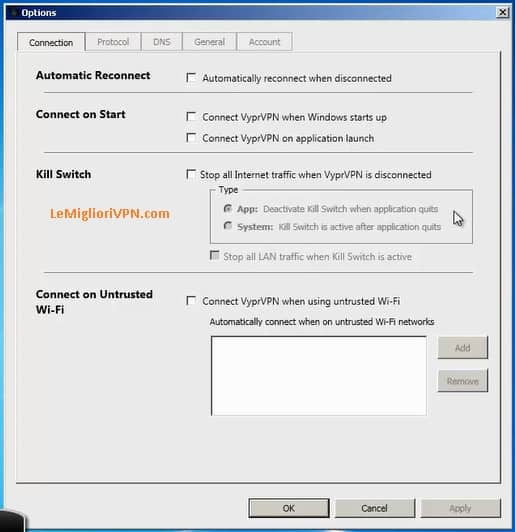The height and width of the screenshot is (532, 515).
Task: Enable automatically reconnect when disconnected
Action: [191, 78]
